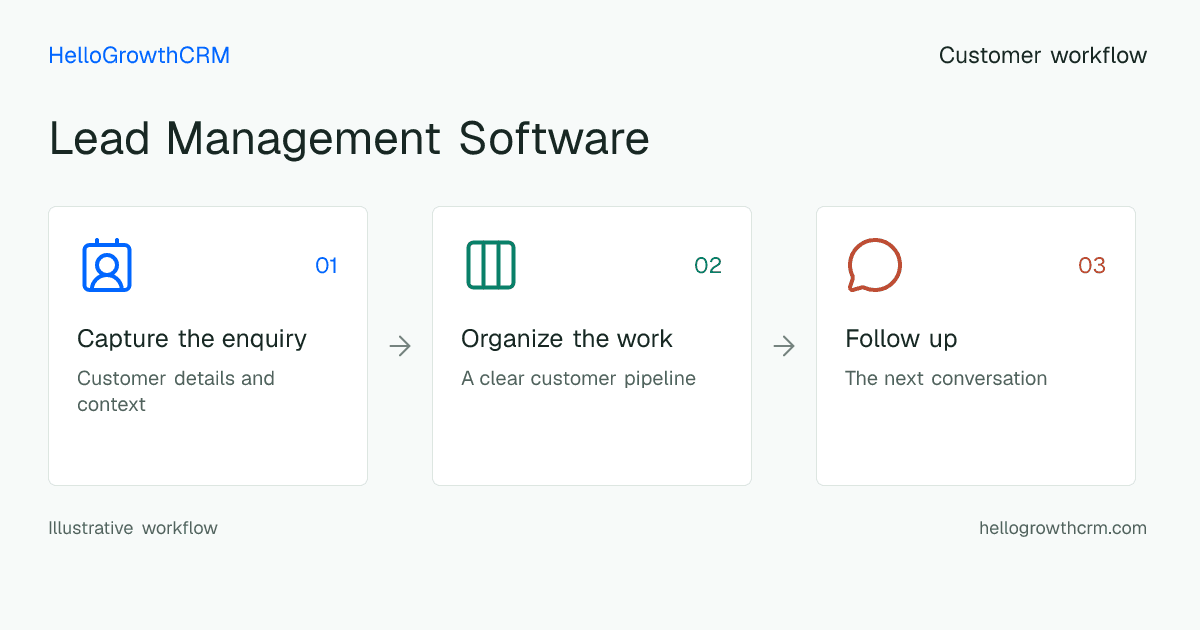Click the Illustrative workflow footer note
Viewport: 1200px width, 630px height.
133,528
